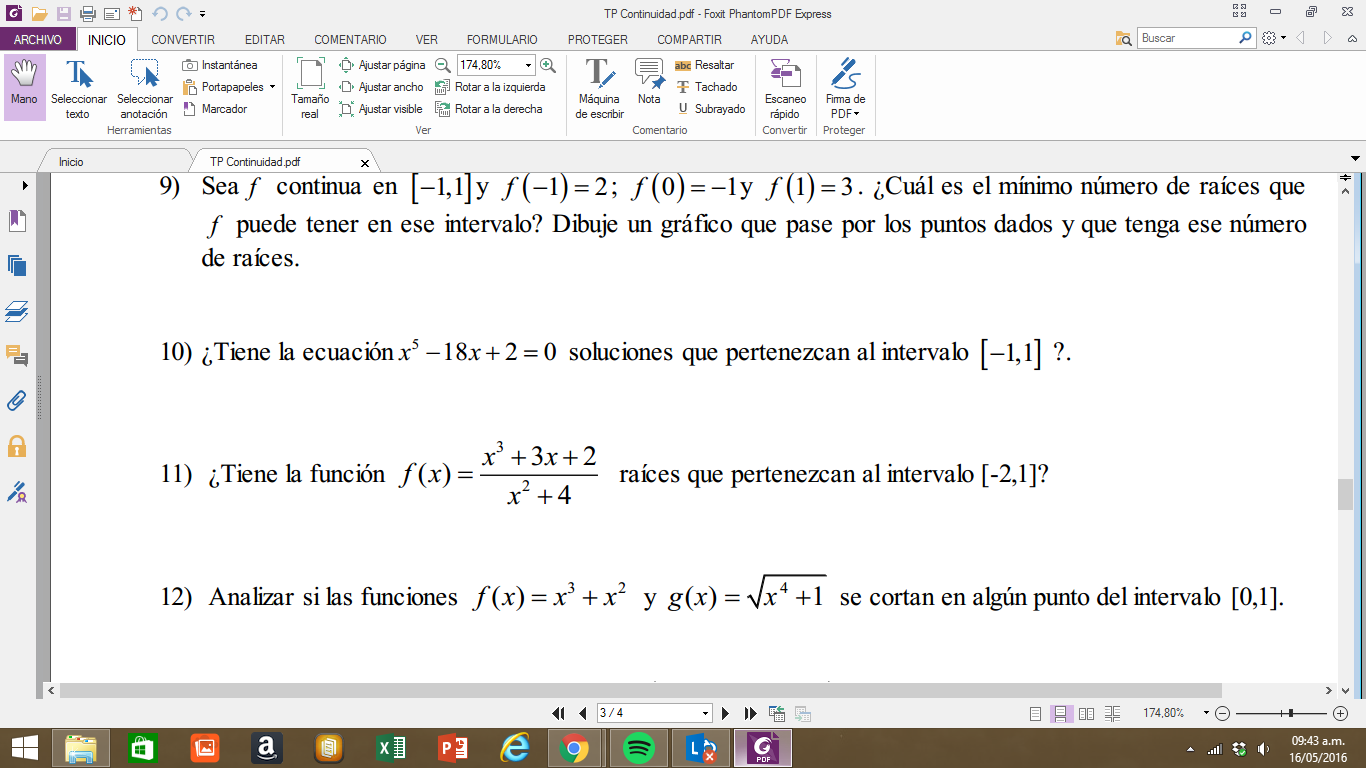Toggle Resaltar highlight tool

coord(705,65)
